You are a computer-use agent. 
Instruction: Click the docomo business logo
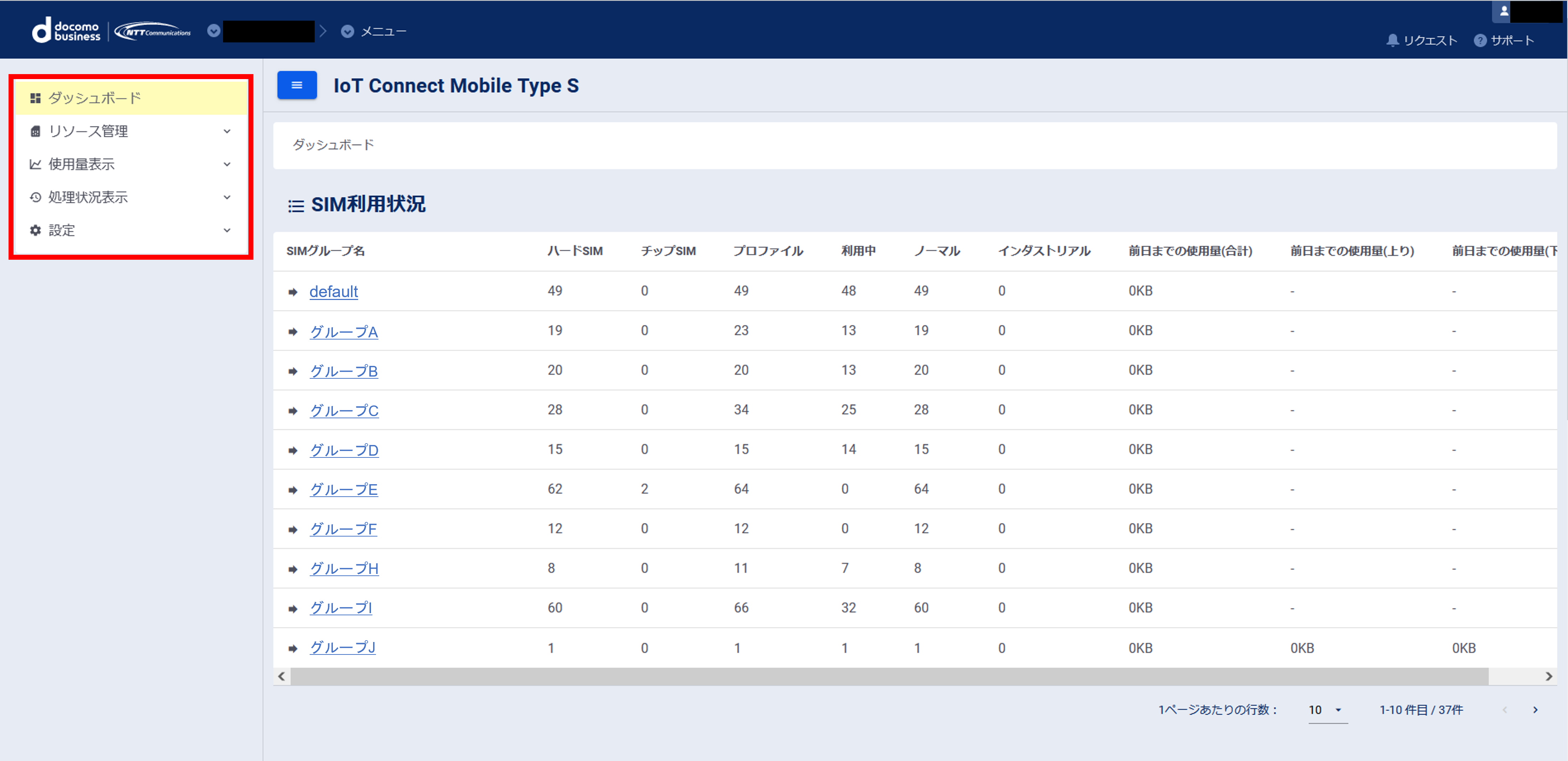[66, 30]
